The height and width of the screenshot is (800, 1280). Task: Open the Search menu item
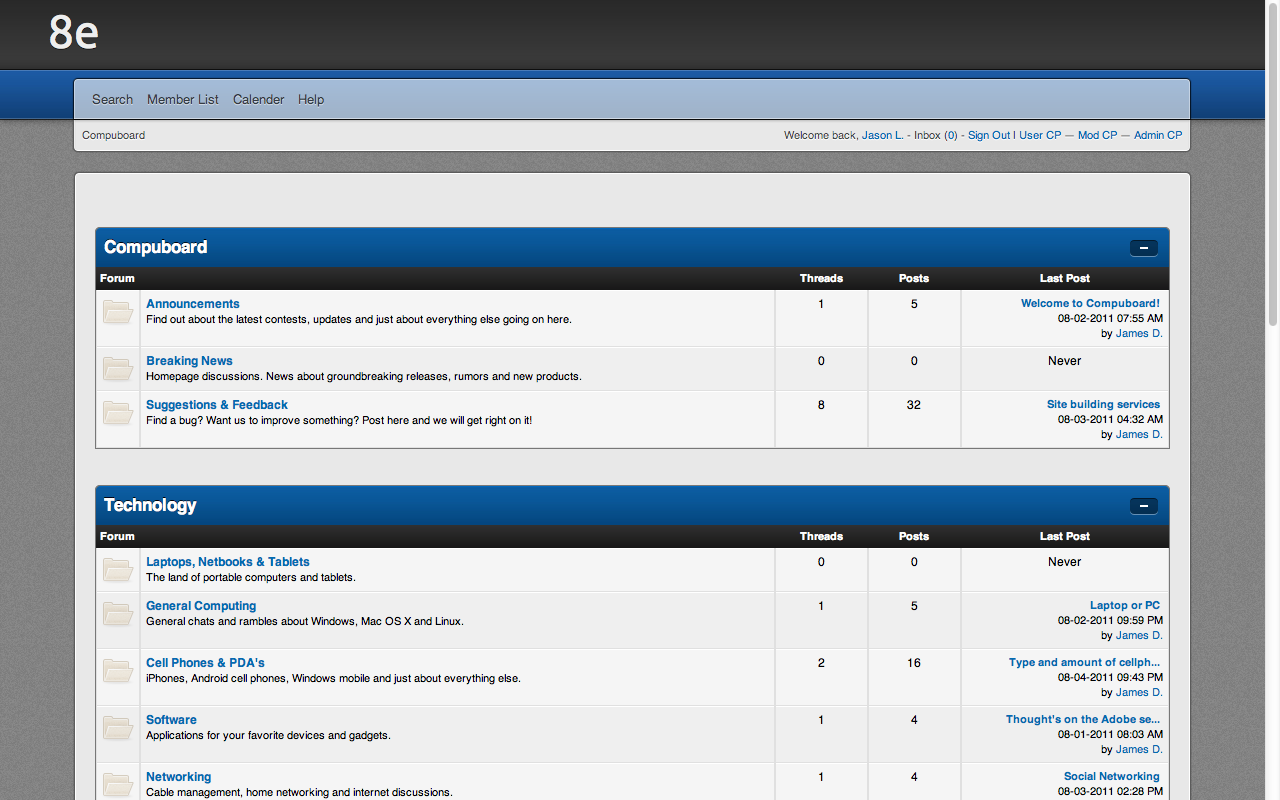click(112, 100)
